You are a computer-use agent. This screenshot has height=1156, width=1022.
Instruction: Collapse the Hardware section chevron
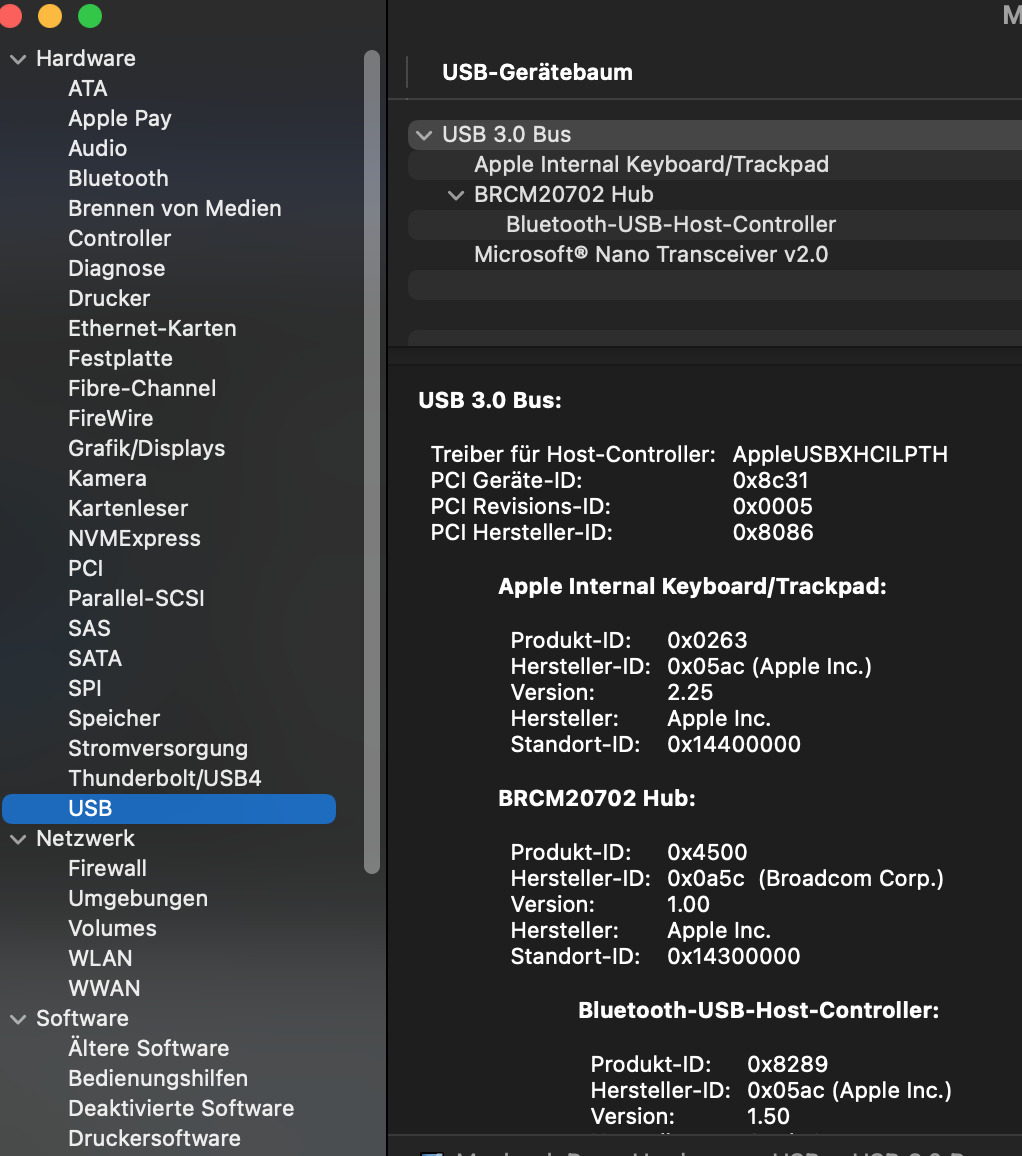(x=18, y=59)
